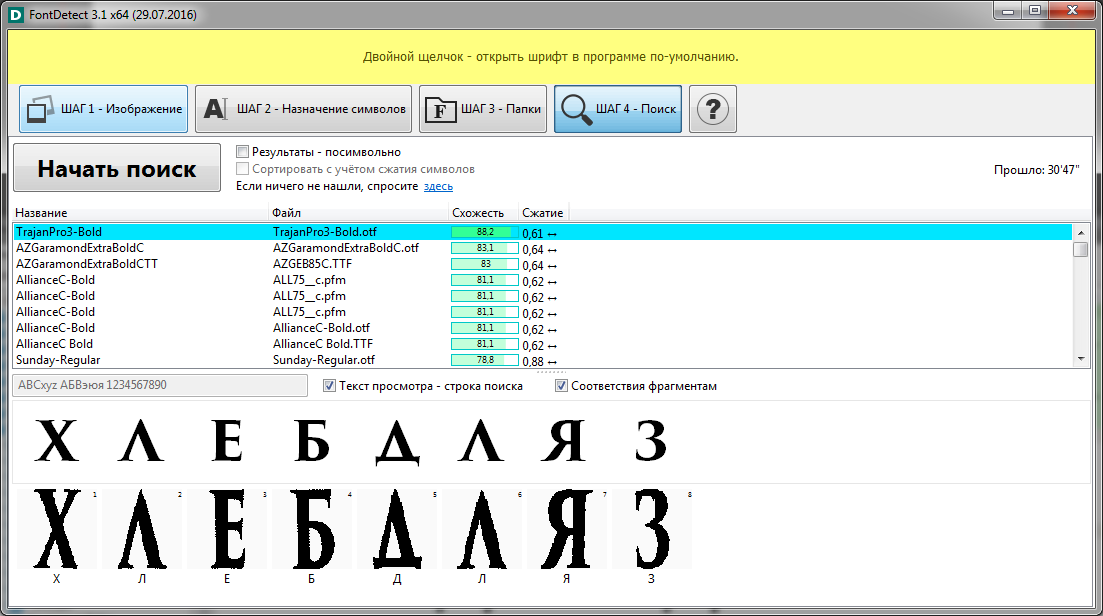Go to ШАГ 3 - Папки step
This screenshot has width=1103, height=616.
483,109
